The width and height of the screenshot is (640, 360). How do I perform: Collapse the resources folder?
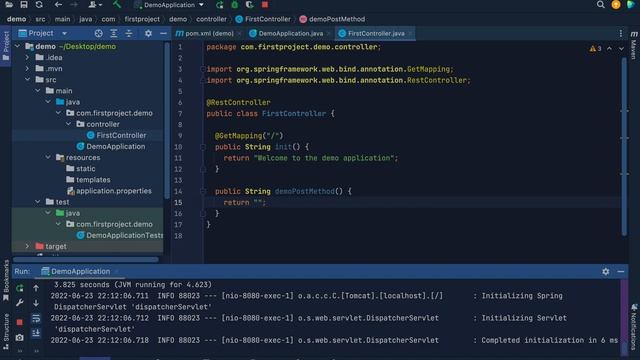point(48,158)
